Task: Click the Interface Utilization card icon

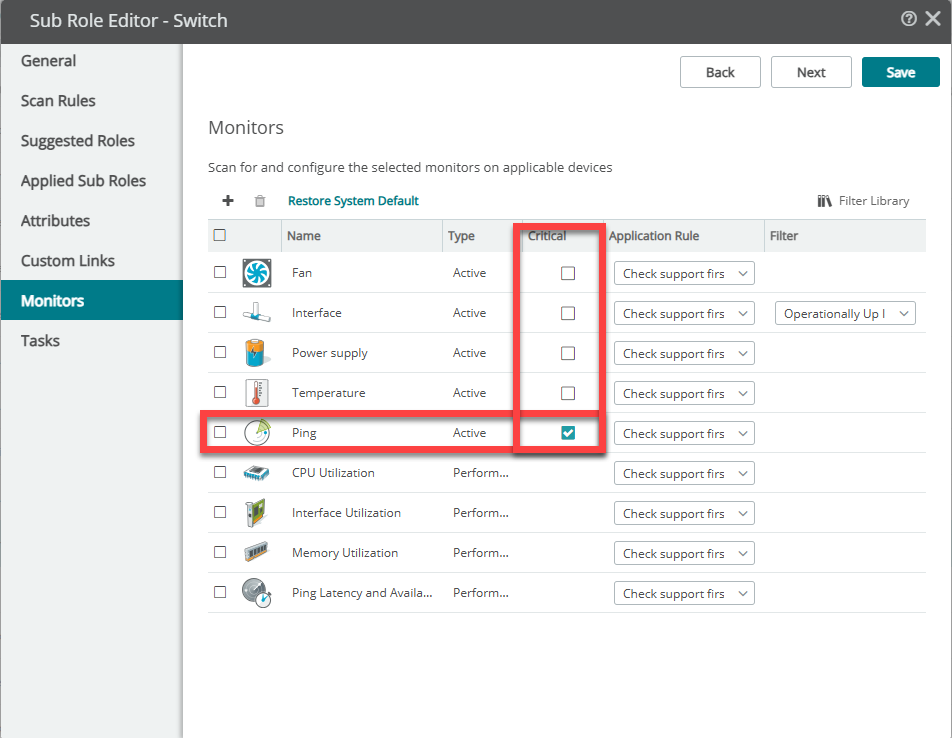Action: click(256, 513)
